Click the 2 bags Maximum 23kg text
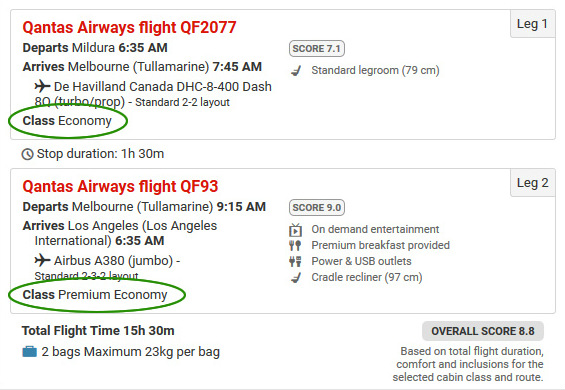Image resolution: width=565 pixels, height=390 pixels. (130, 351)
